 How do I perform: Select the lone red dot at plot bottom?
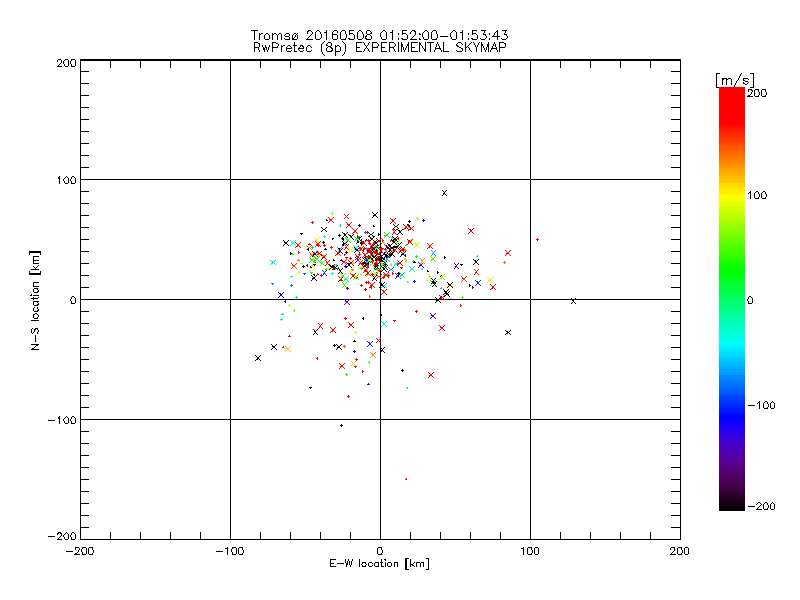(406, 479)
